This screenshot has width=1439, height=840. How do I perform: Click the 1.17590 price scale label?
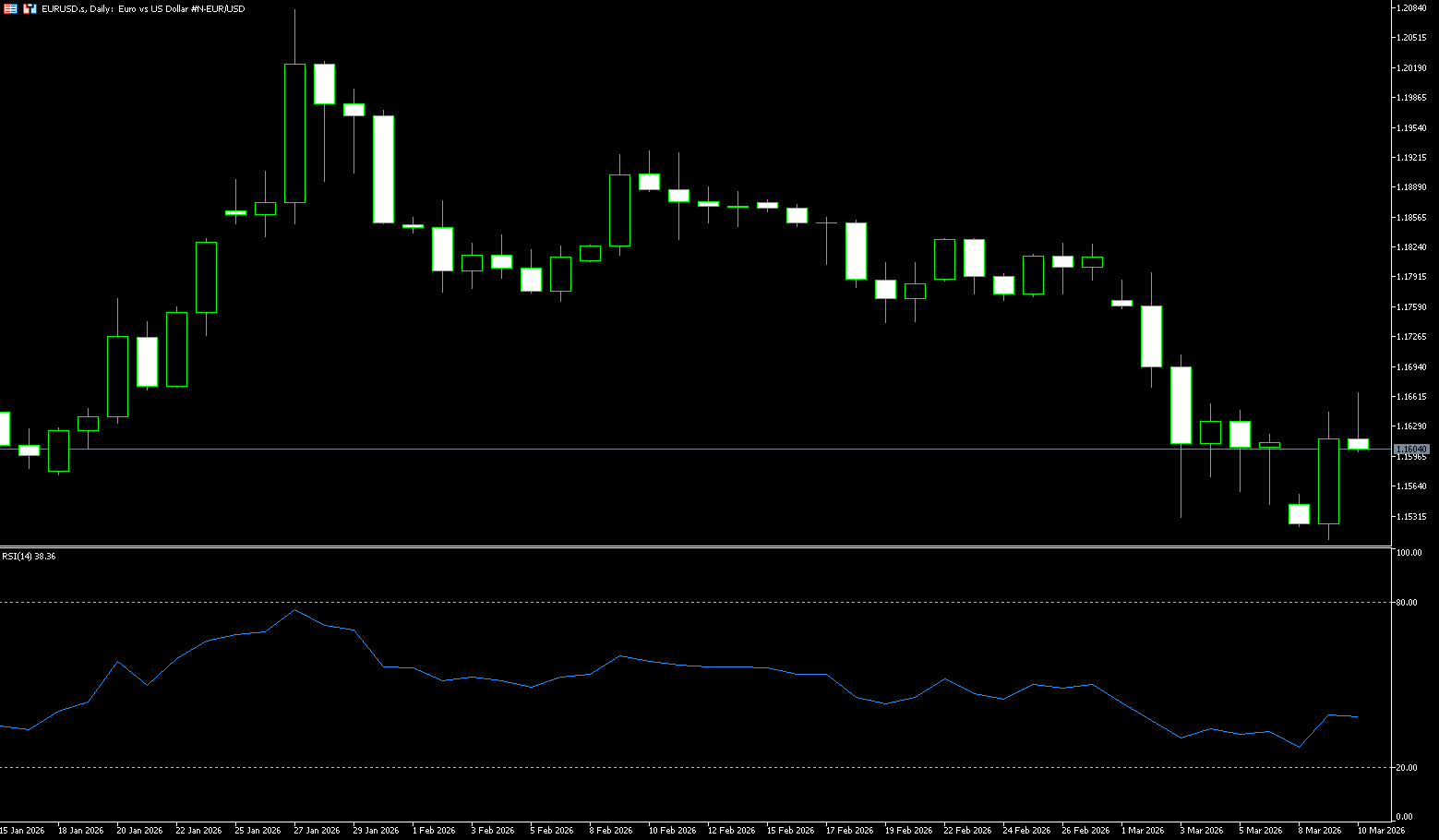point(1411,307)
